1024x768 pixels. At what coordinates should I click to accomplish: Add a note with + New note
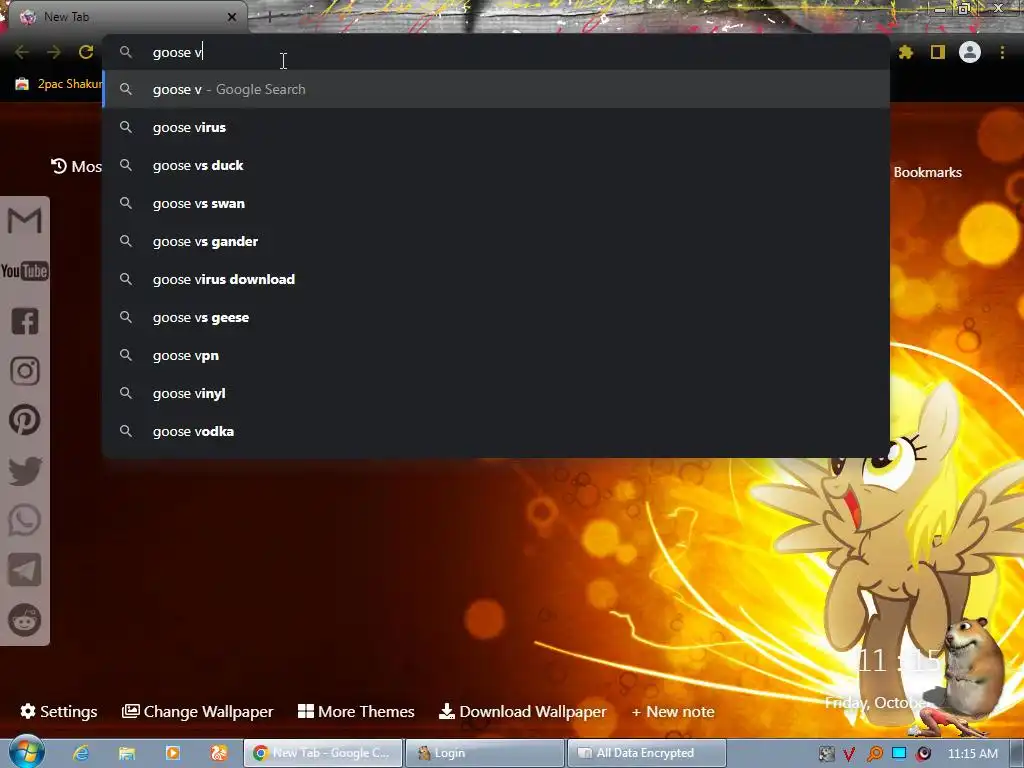tap(673, 712)
